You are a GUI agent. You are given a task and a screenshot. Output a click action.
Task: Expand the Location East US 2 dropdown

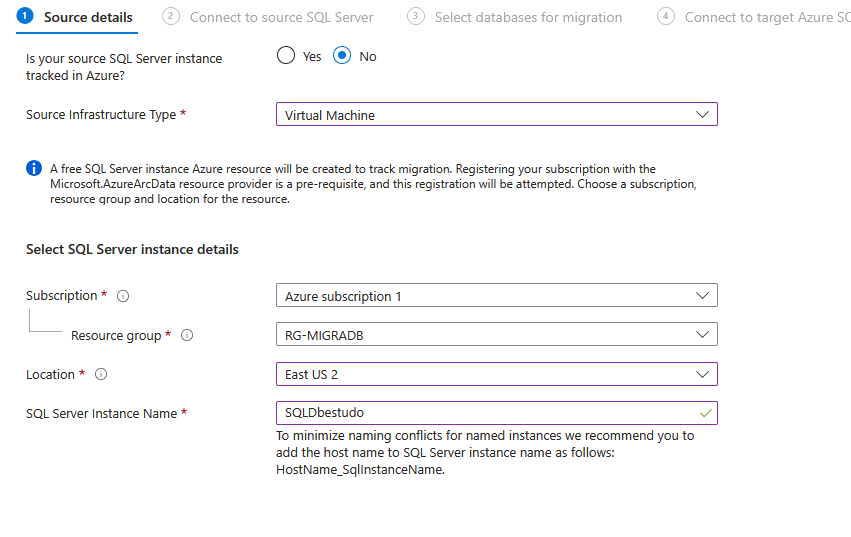point(496,374)
